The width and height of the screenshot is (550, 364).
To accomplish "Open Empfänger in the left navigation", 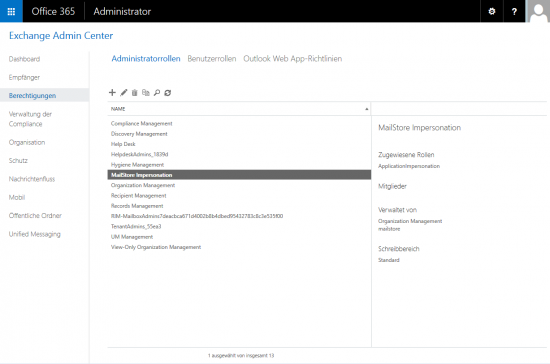I will 24,77.
